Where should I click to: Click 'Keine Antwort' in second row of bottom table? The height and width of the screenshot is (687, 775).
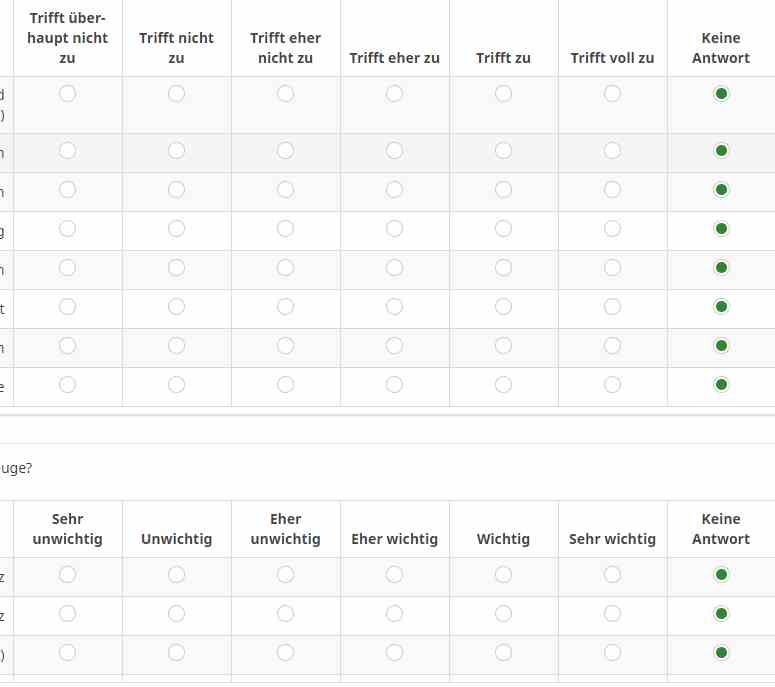[x=721, y=614]
